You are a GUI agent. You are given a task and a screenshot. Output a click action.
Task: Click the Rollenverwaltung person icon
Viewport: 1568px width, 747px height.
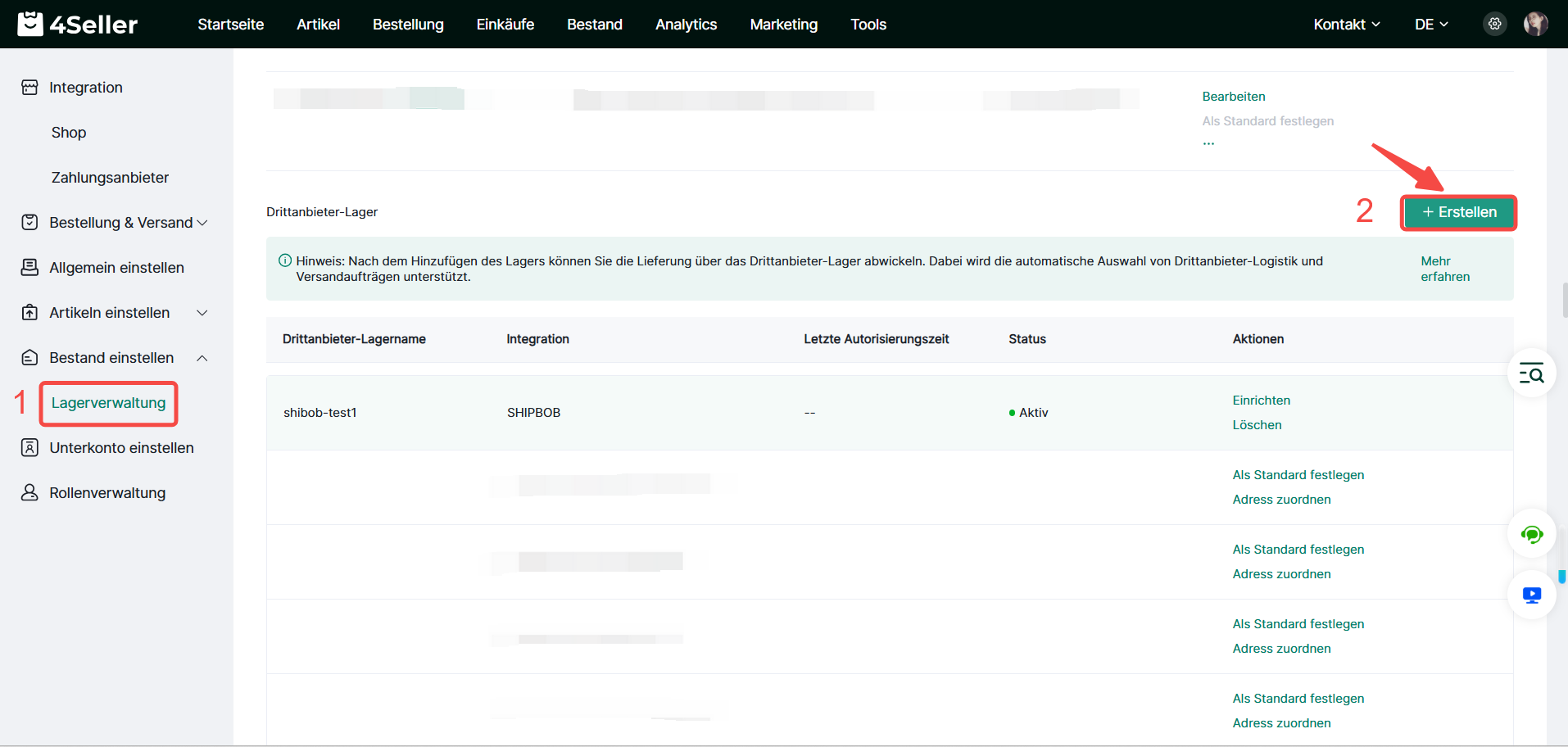click(x=29, y=492)
